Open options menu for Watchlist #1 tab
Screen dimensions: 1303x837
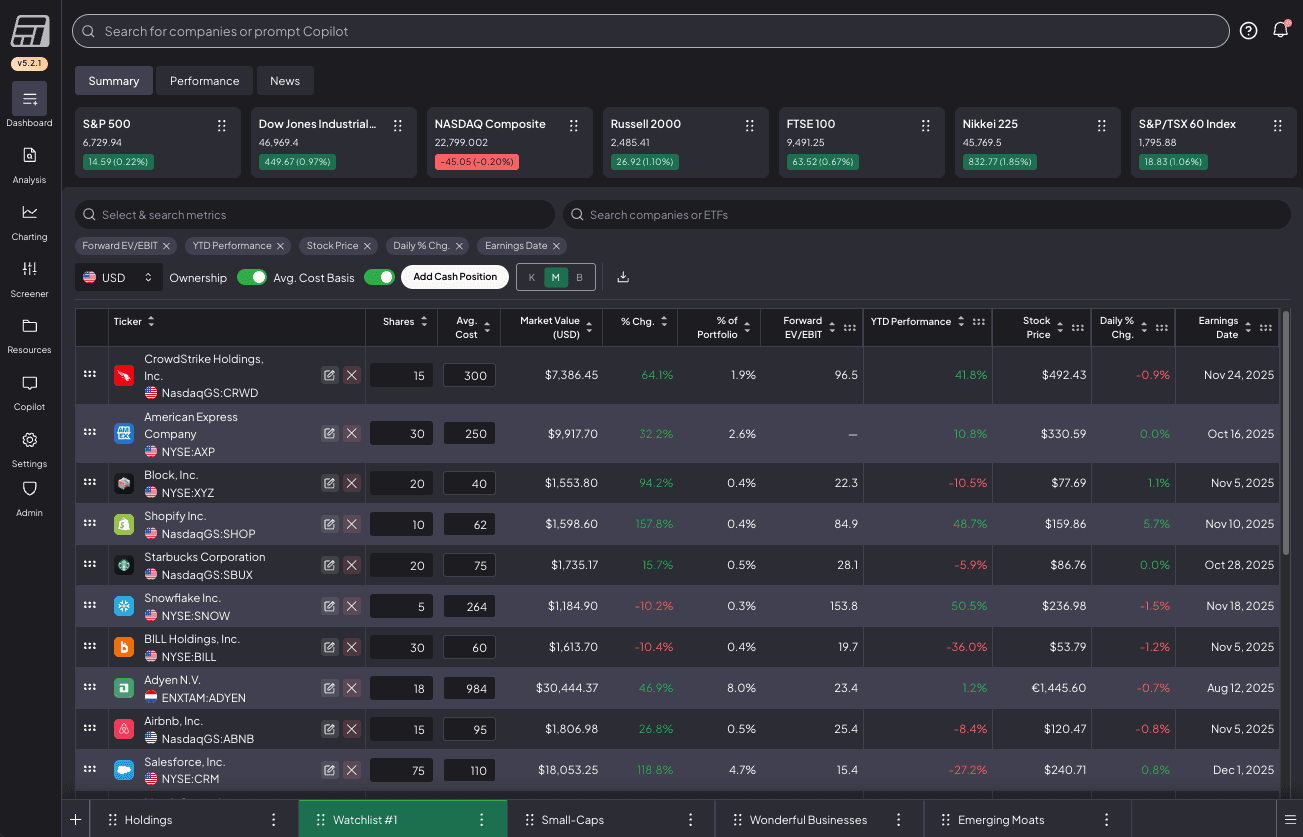click(481, 819)
